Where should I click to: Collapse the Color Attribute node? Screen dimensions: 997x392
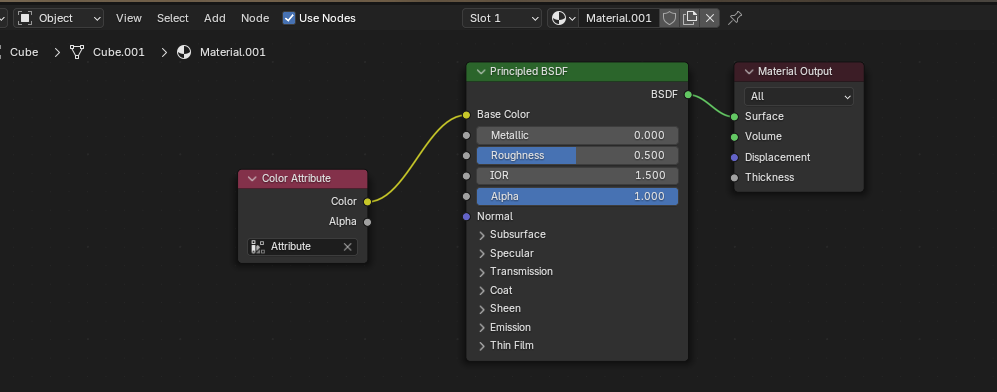[x=252, y=179]
